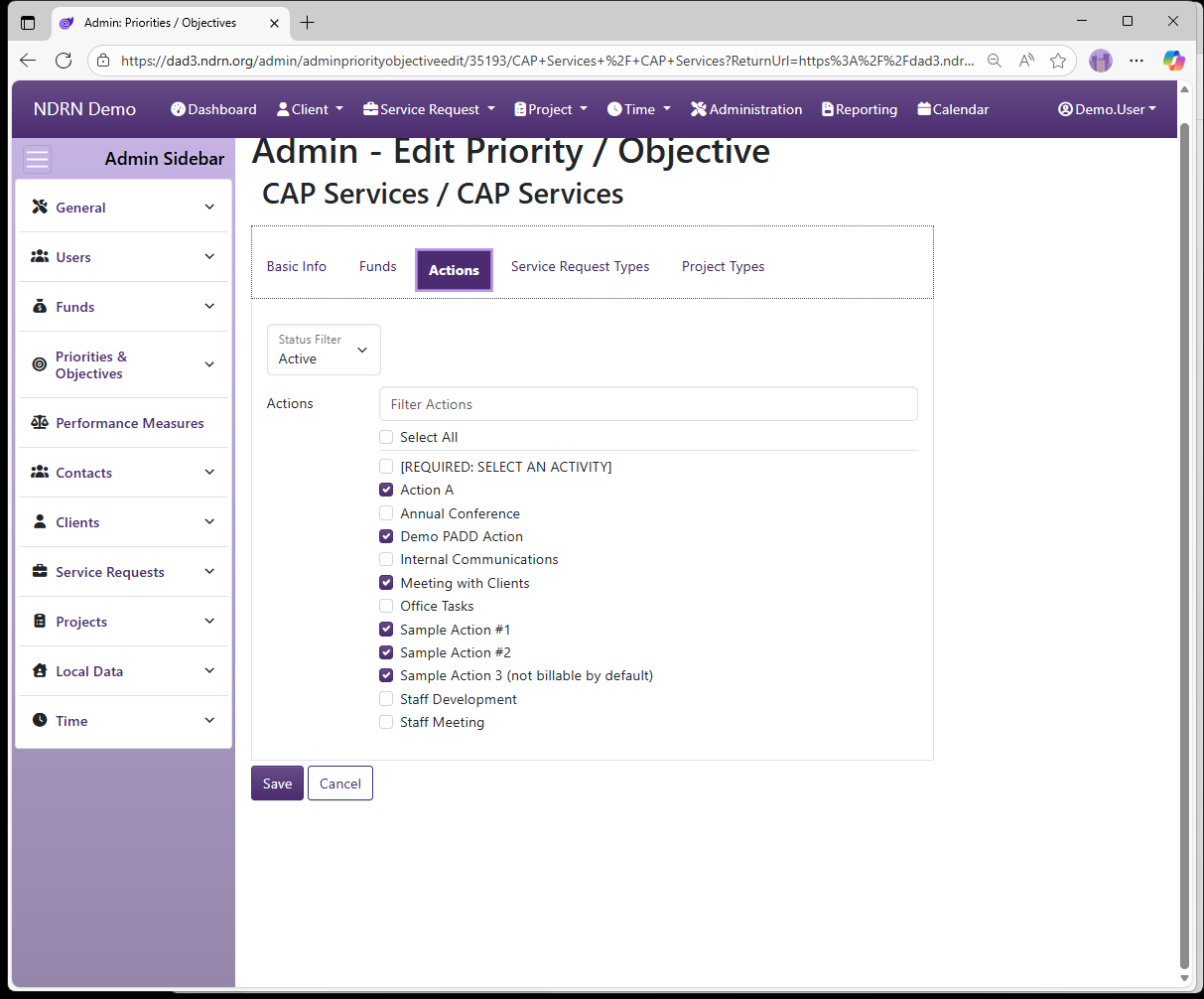Click the Administration tools icon in navbar
This screenshot has height=999, width=1204.
(x=699, y=109)
